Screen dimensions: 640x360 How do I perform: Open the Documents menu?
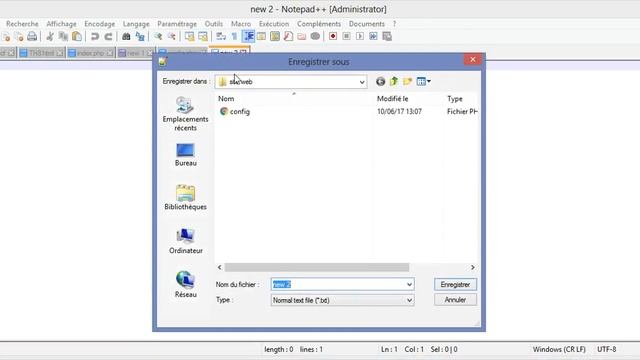tap(367, 24)
